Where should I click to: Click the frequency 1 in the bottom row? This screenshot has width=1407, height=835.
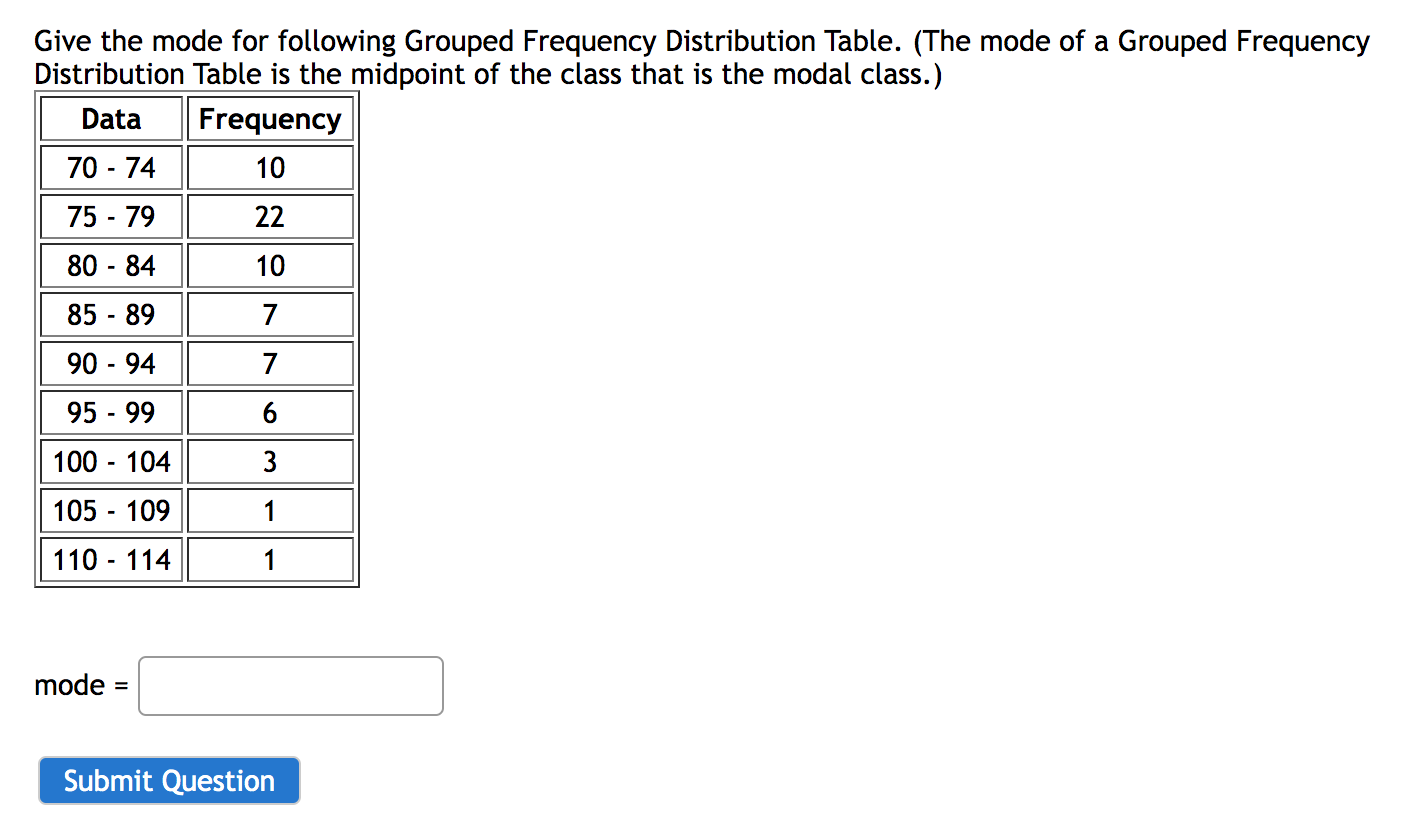pyautogui.click(x=270, y=559)
